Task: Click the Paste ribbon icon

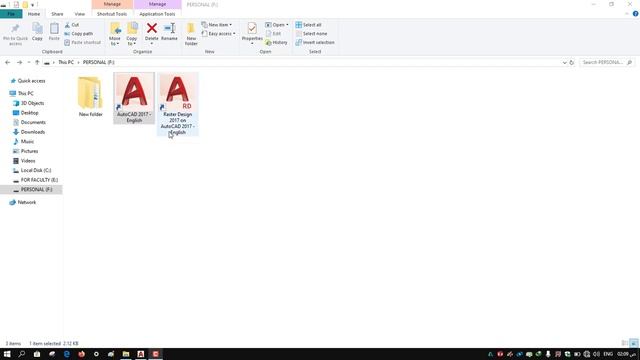Action: click(x=54, y=32)
